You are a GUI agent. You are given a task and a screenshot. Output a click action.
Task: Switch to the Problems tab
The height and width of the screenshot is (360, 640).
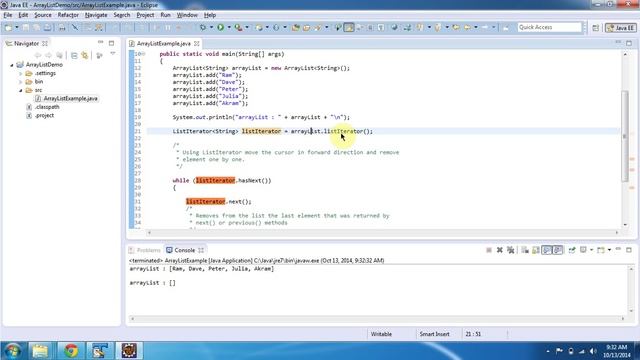click(x=144, y=250)
